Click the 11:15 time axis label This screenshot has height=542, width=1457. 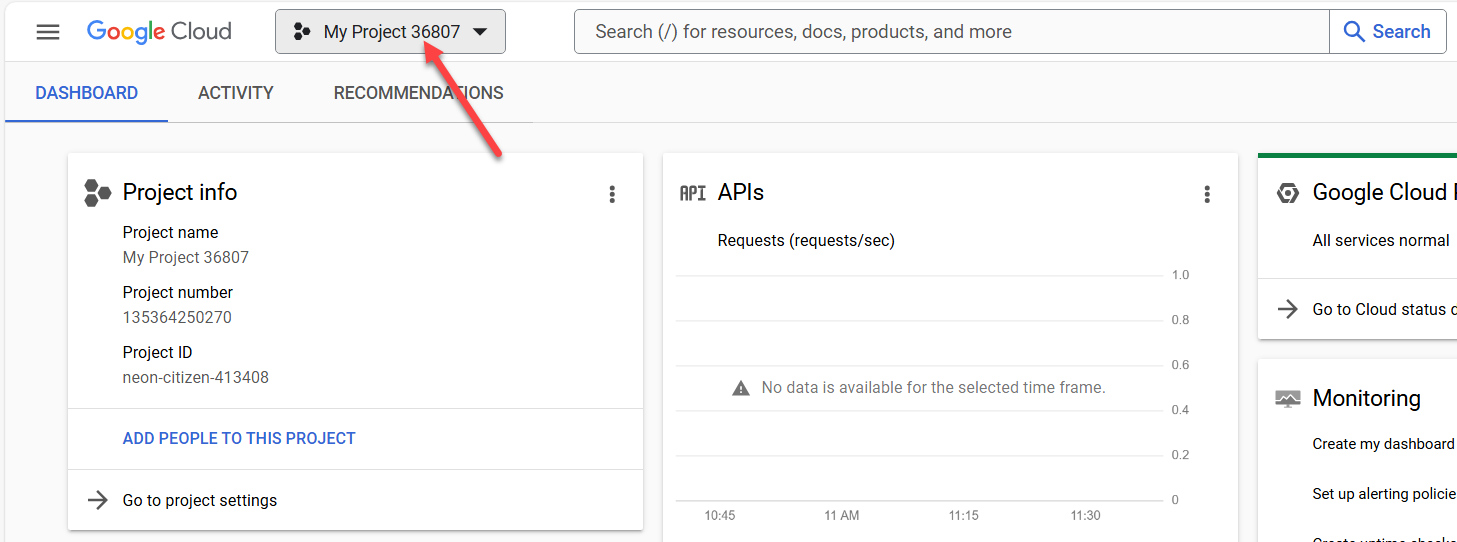point(964,516)
